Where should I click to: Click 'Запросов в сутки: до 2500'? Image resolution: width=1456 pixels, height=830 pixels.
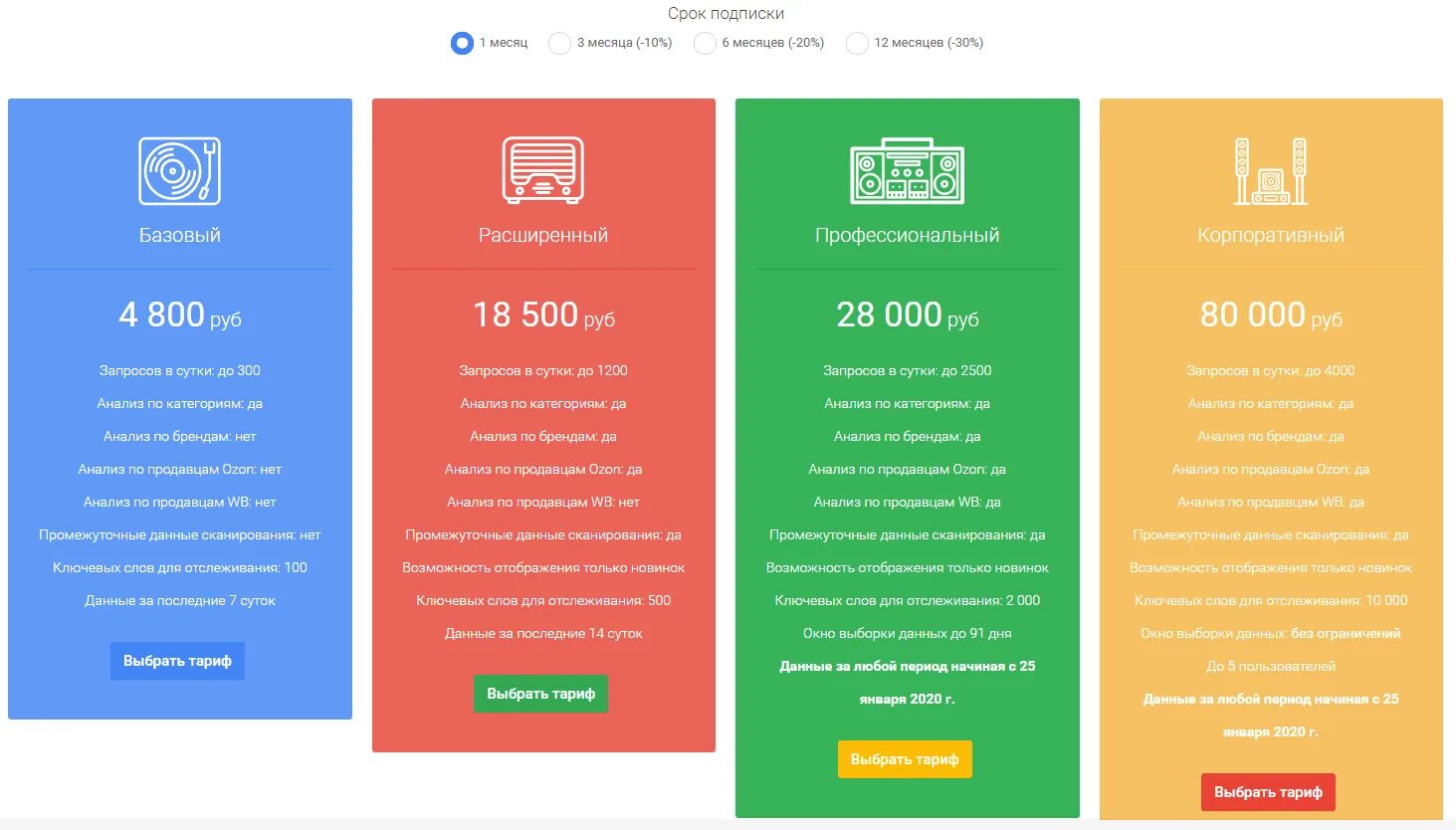908,370
